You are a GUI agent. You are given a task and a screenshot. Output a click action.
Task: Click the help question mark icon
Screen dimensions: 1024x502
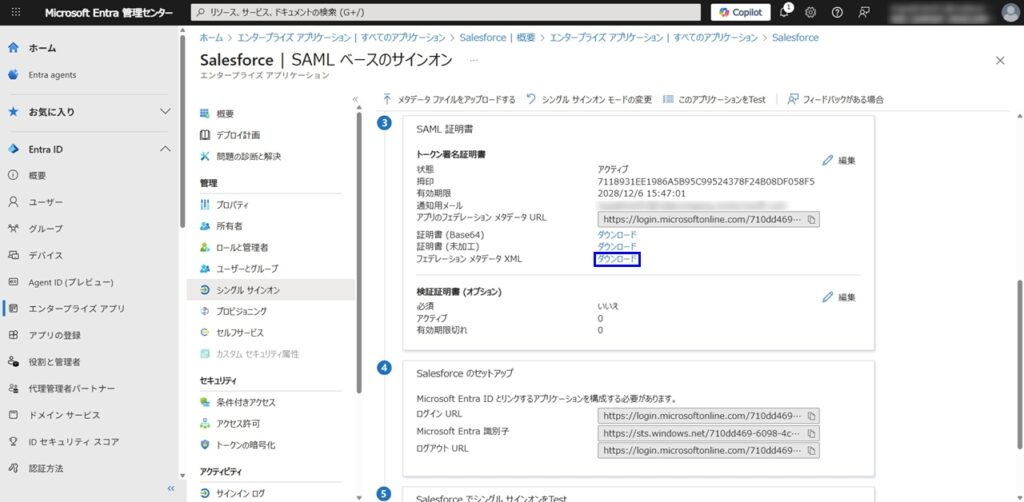tap(837, 12)
